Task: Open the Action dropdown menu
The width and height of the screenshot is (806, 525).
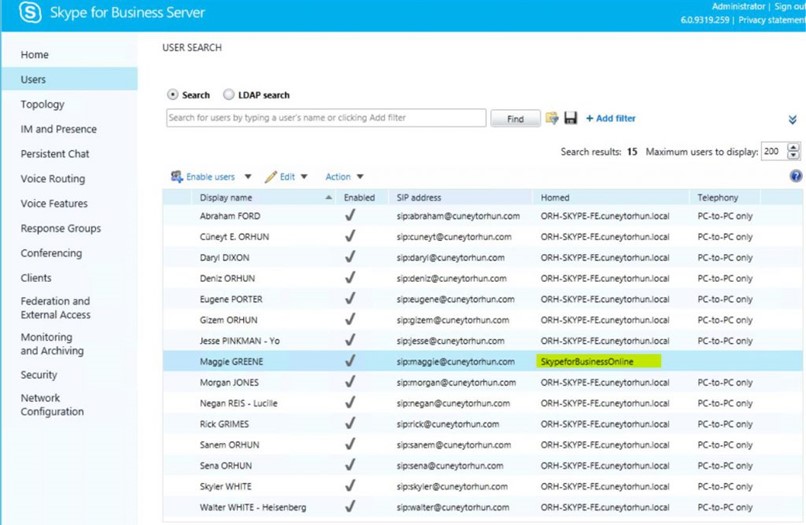Action: (x=344, y=177)
